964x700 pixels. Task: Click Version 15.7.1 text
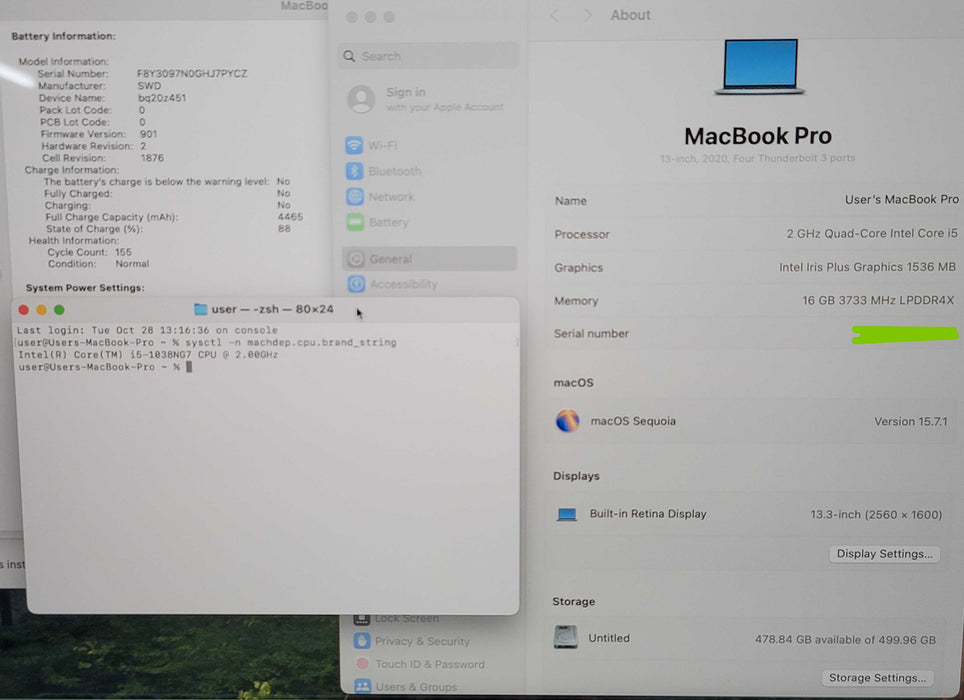911,422
